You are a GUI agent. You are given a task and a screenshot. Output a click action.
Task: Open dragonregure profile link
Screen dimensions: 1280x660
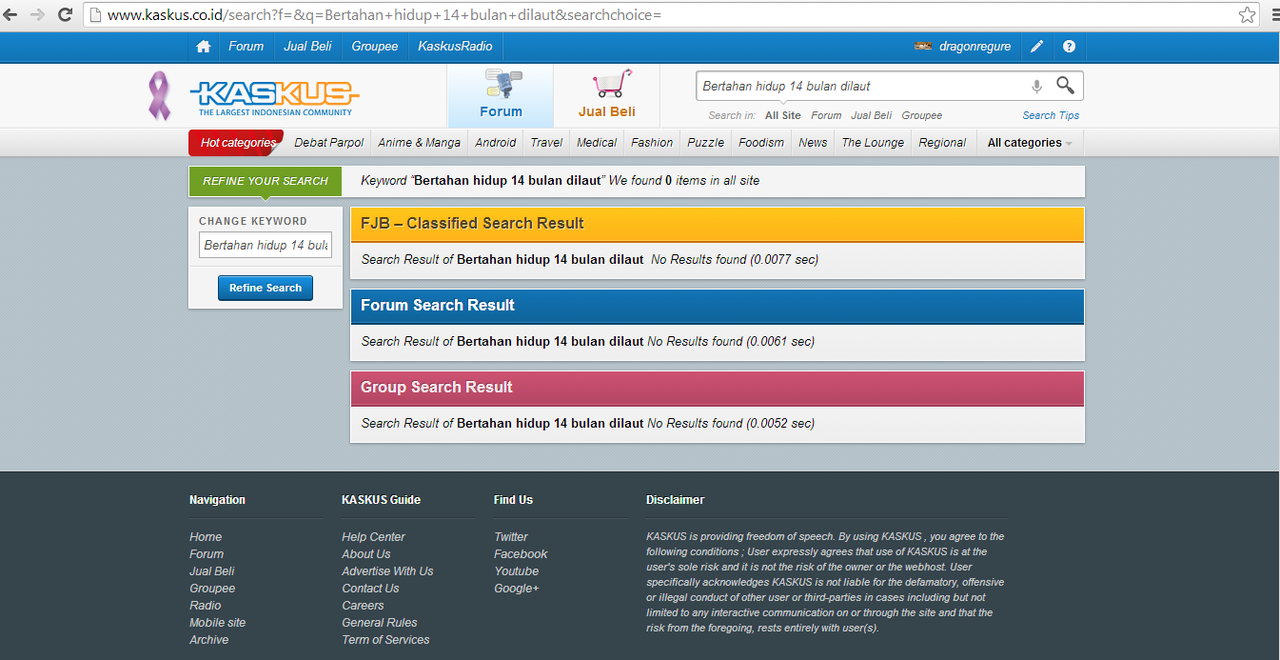coord(975,46)
